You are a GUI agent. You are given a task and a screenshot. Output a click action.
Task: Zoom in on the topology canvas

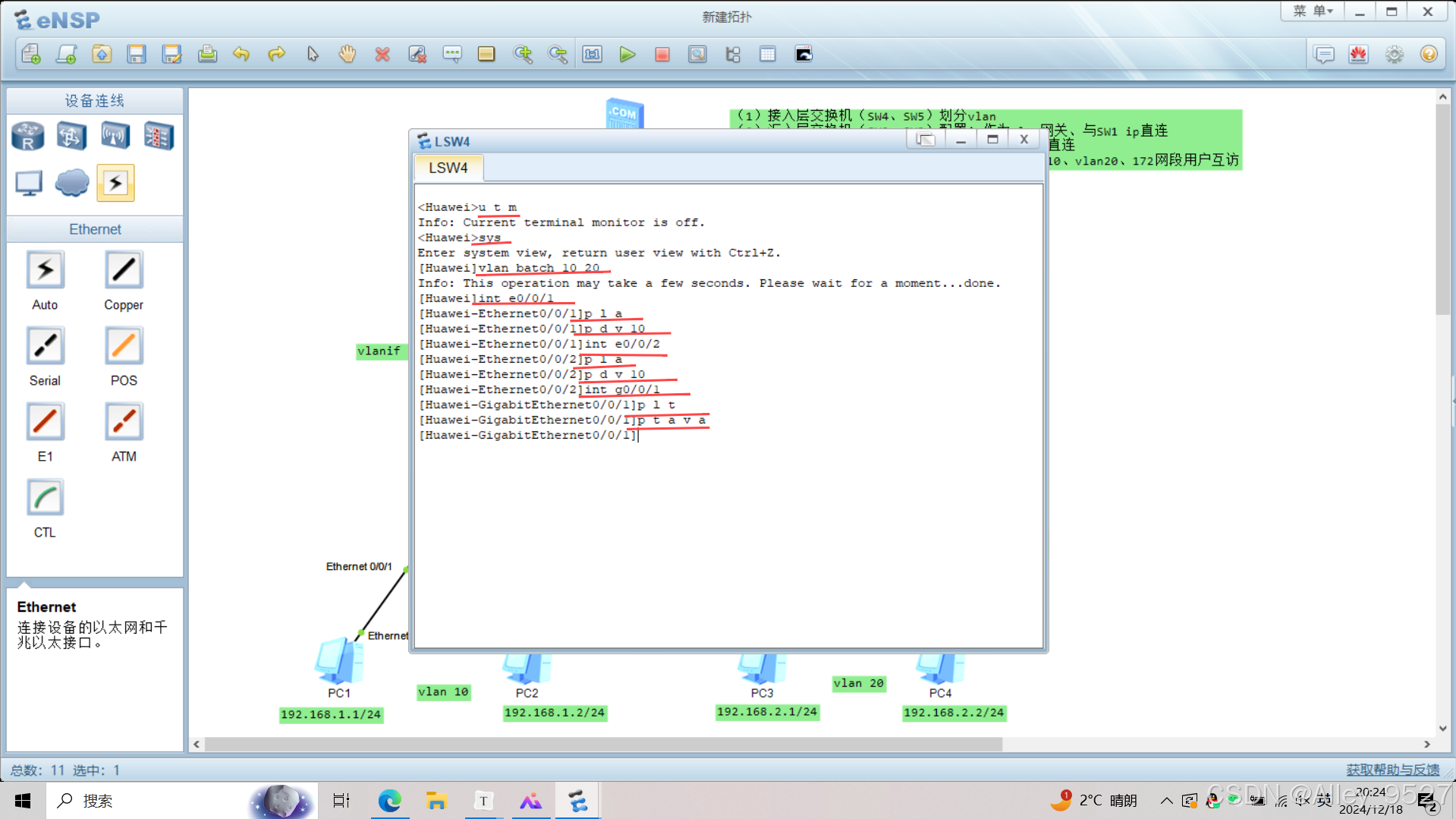[x=523, y=54]
